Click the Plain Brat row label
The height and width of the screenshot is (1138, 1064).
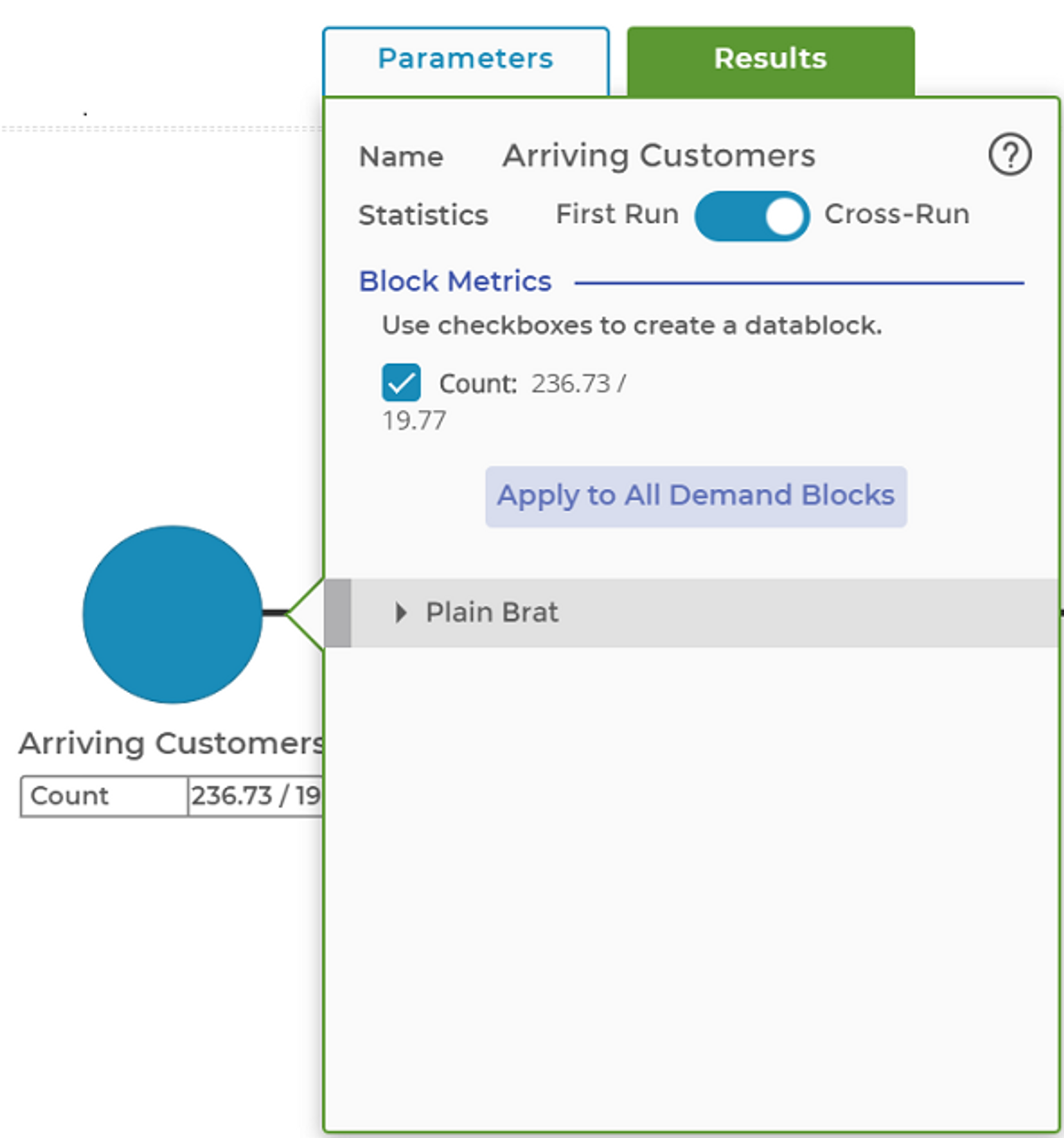click(492, 612)
